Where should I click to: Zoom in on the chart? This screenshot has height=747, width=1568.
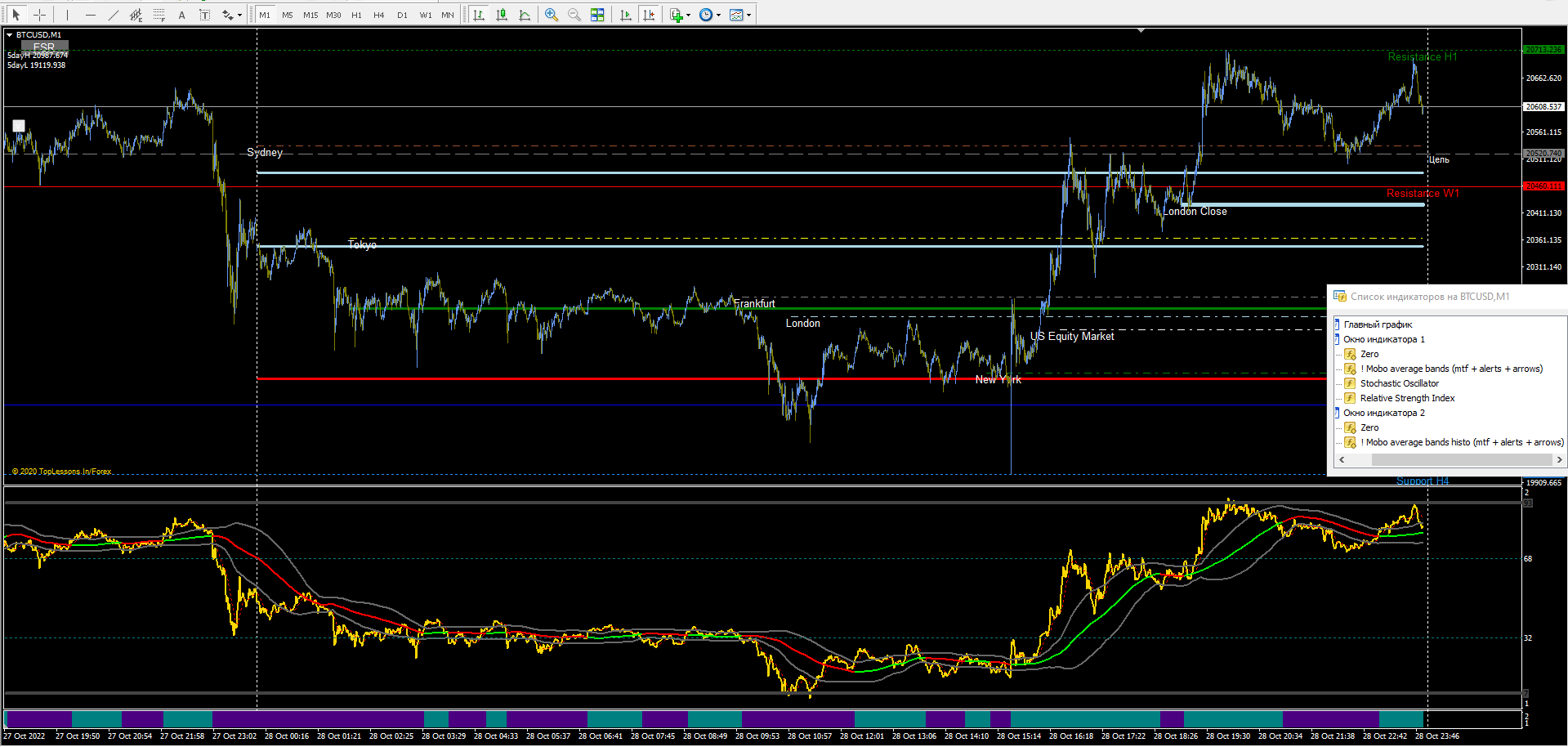(552, 15)
